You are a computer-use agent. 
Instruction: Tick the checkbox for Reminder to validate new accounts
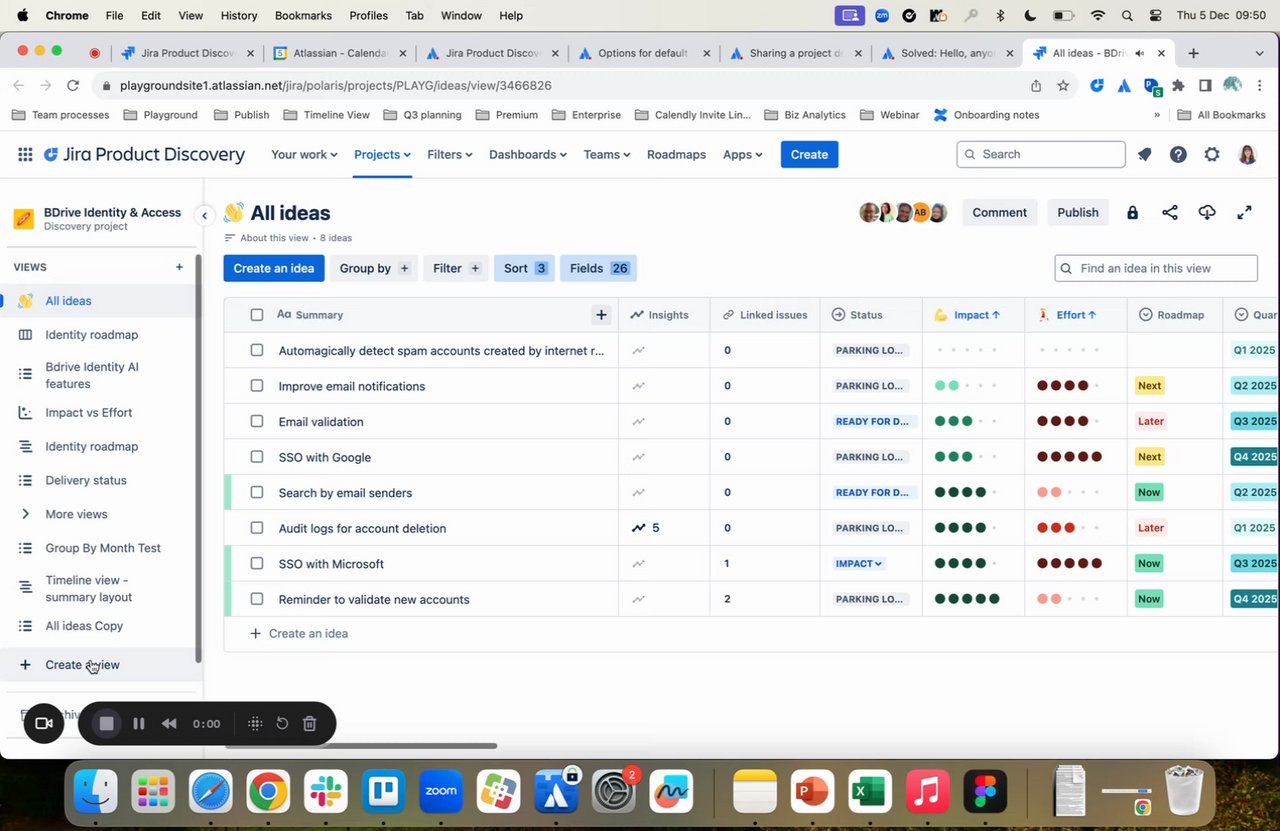pyautogui.click(x=257, y=599)
